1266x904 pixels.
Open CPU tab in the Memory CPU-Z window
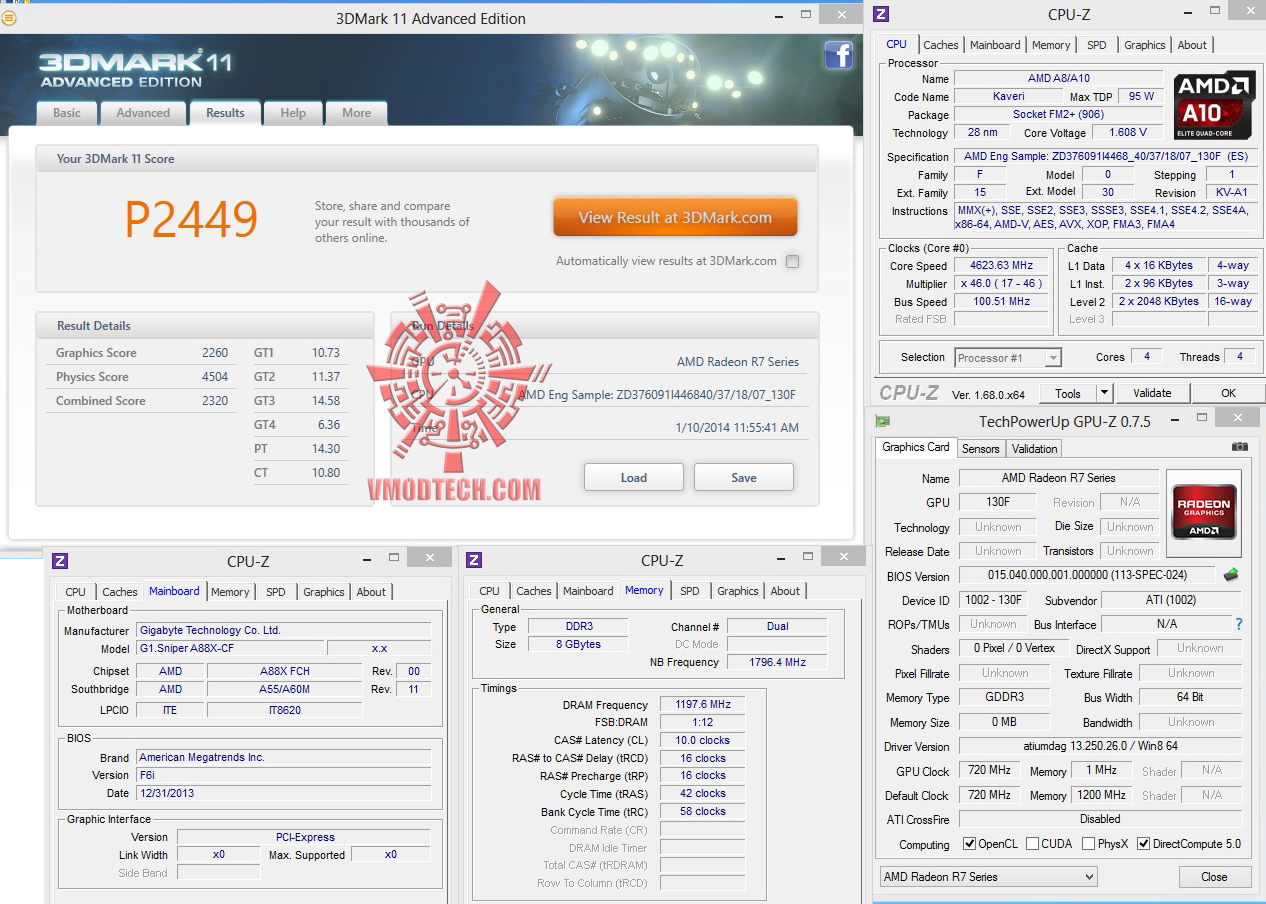coord(489,591)
